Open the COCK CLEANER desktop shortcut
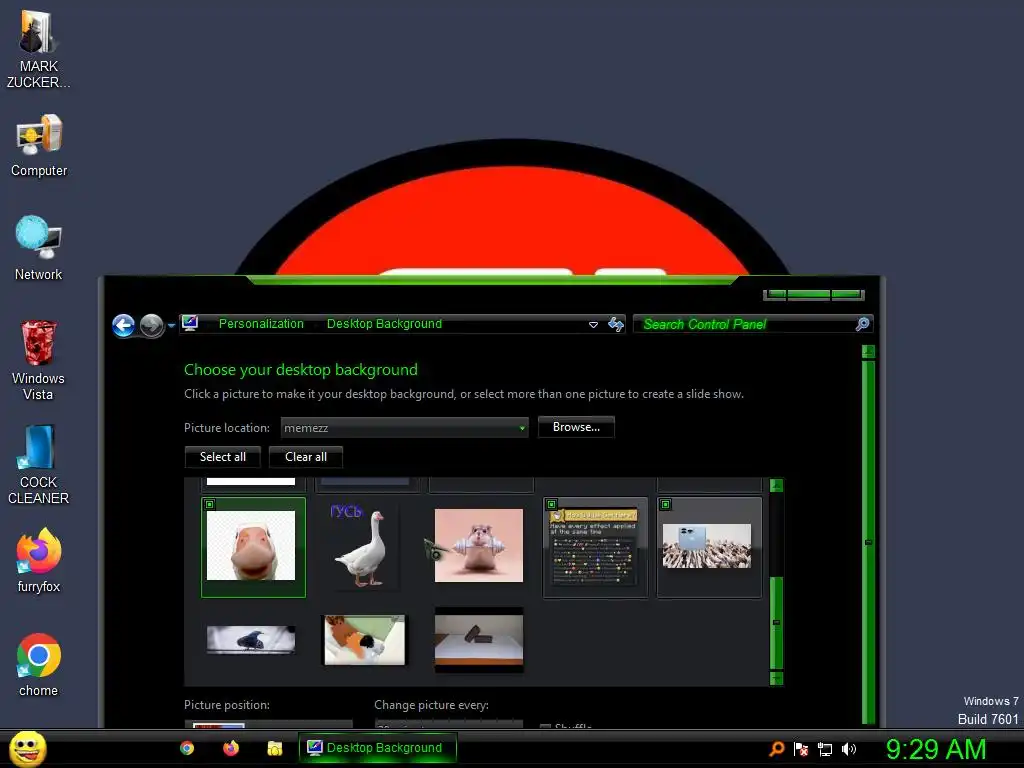The height and width of the screenshot is (768, 1024). (x=39, y=464)
